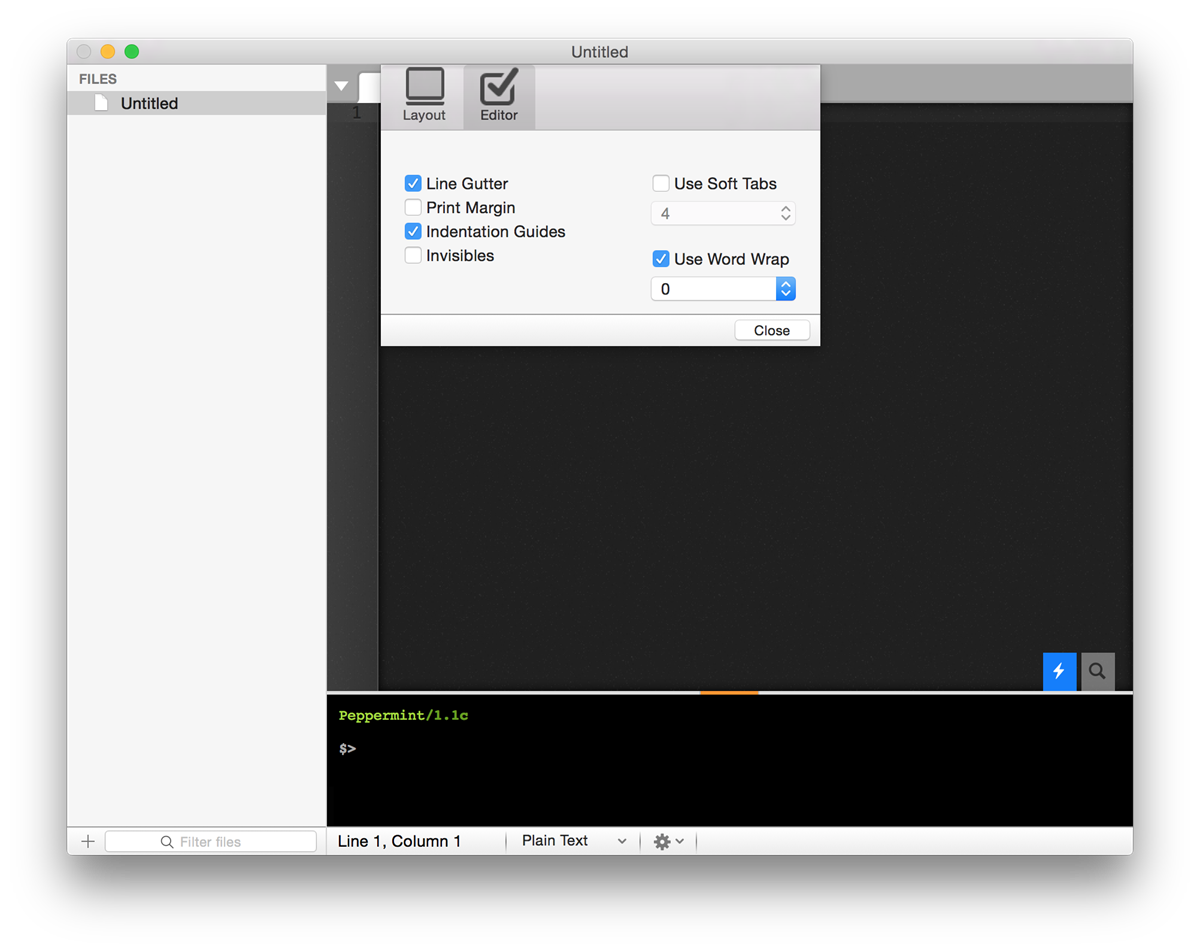The width and height of the screenshot is (1200, 950).
Task: Open the gear settings menu
Action: click(x=668, y=842)
